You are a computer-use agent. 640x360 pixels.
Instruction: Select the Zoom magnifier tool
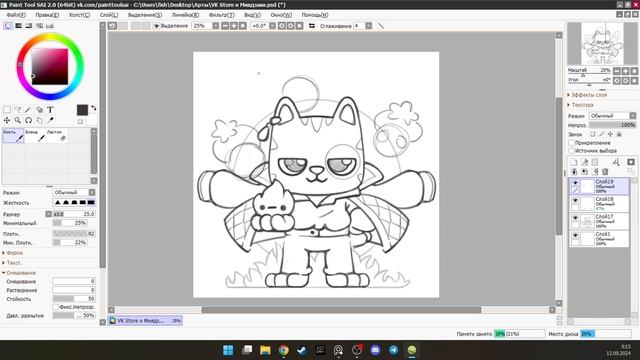(18, 120)
